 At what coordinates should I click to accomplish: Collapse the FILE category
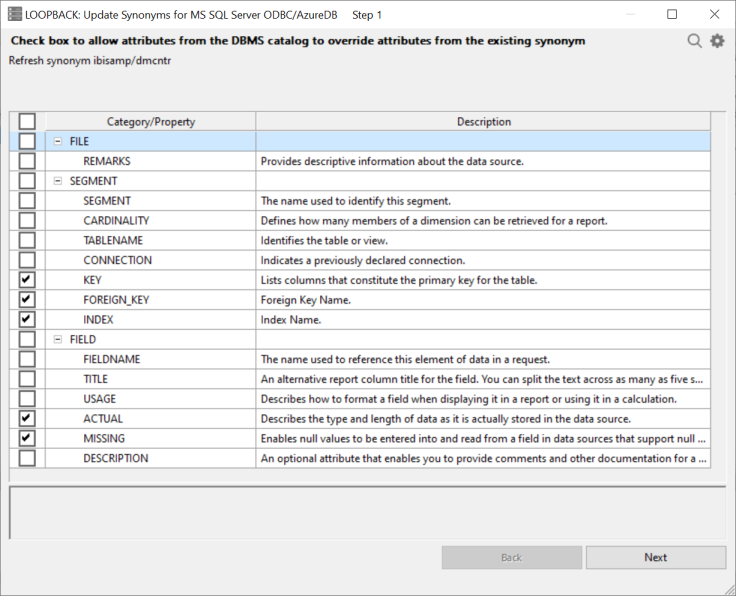click(x=58, y=142)
